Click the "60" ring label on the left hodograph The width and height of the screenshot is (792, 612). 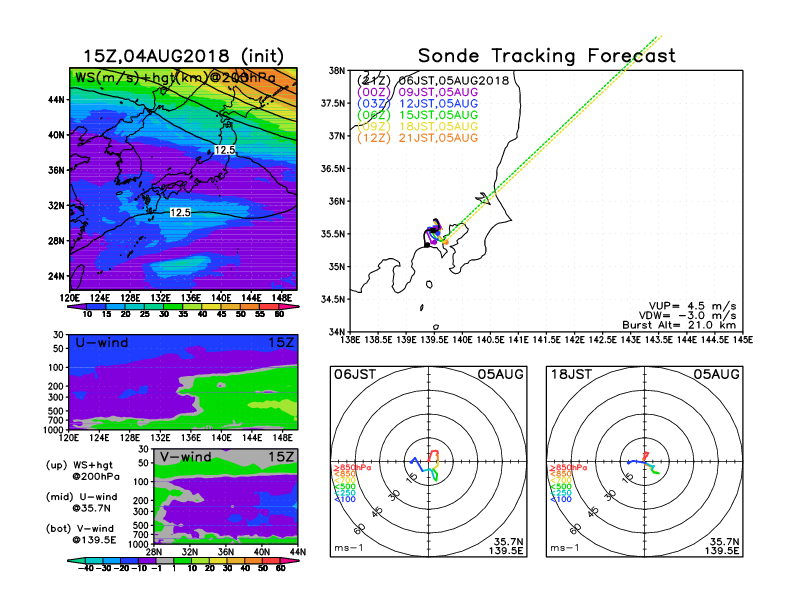click(x=360, y=529)
